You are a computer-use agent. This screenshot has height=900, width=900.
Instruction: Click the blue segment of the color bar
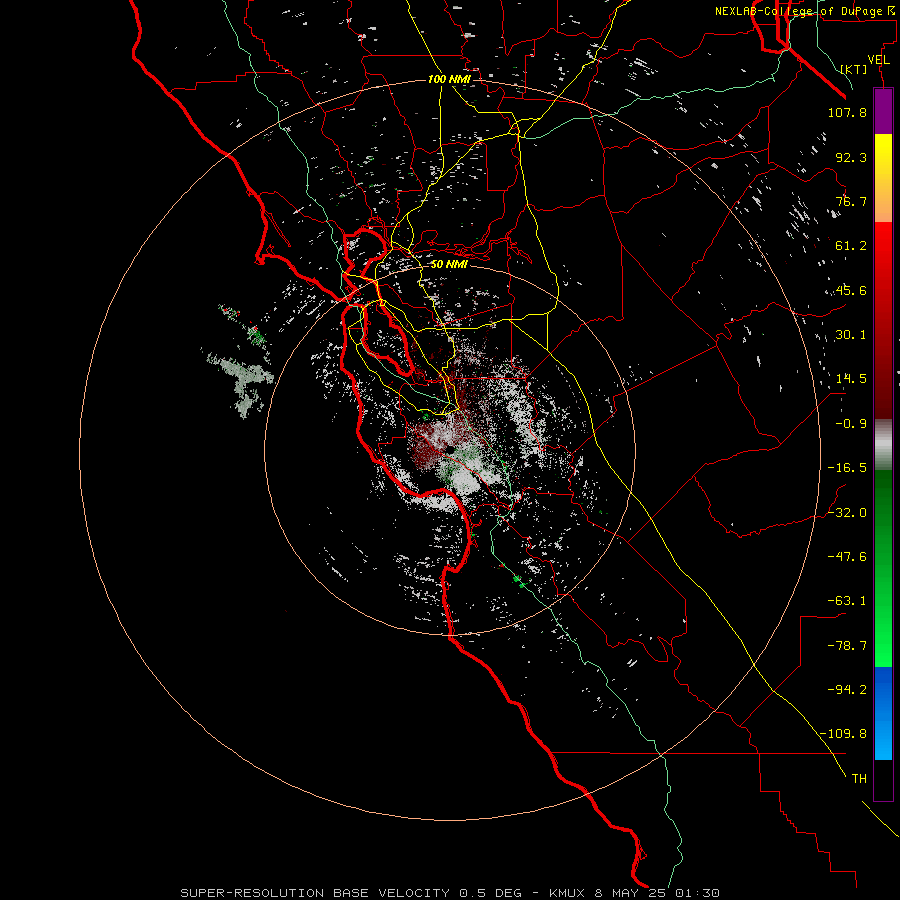[883, 713]
